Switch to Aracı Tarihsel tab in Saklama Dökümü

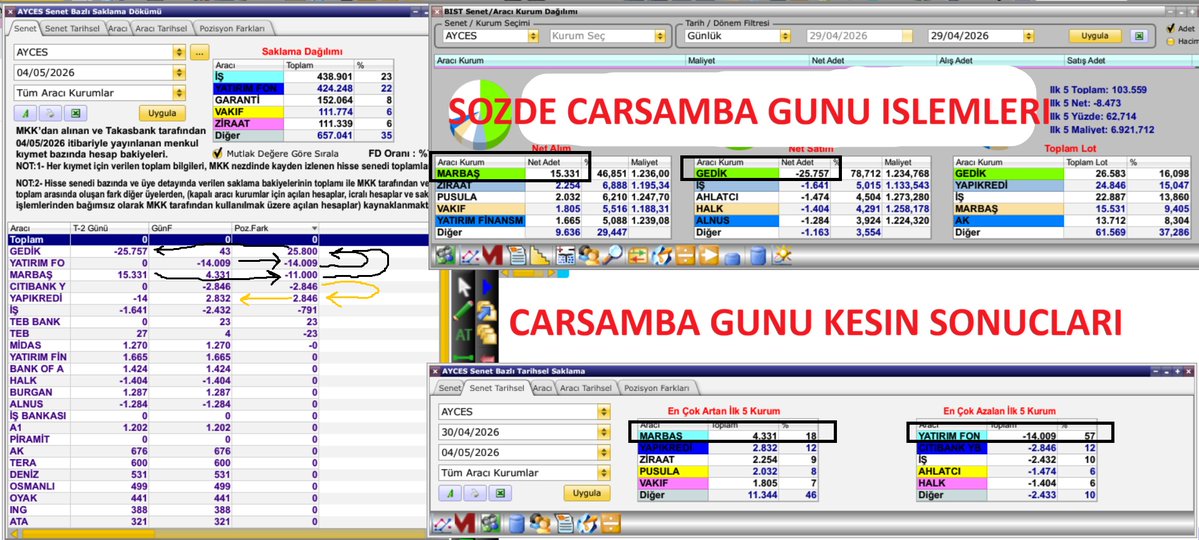161,28
